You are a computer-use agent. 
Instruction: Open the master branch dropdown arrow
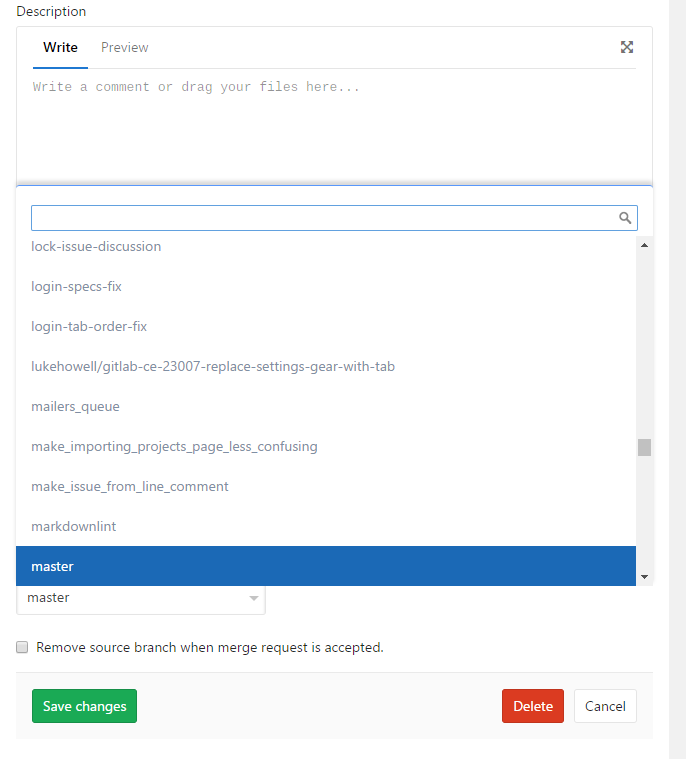pyautogui.click(x=253, y=598)
